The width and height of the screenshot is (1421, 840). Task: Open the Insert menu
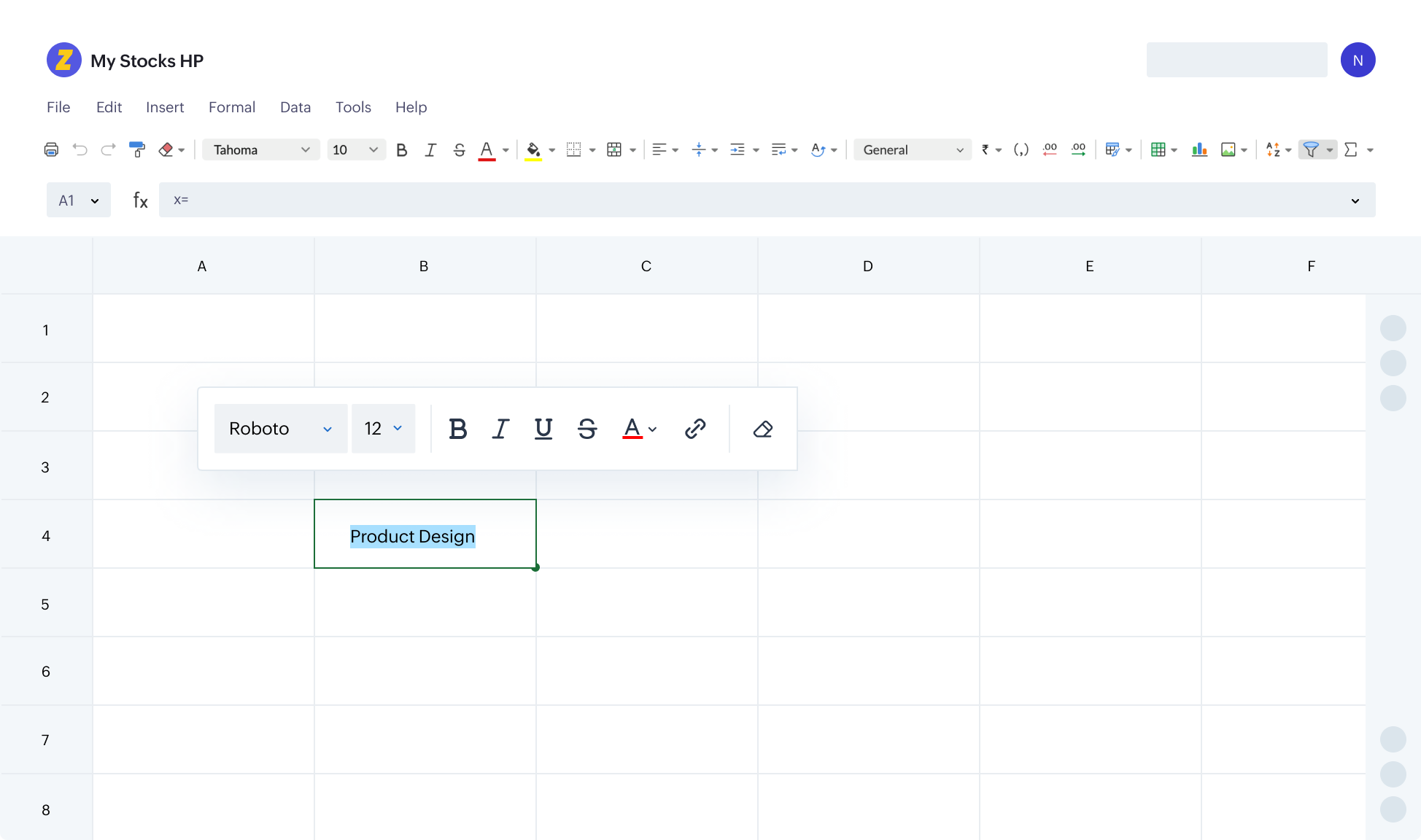point(165,107)
